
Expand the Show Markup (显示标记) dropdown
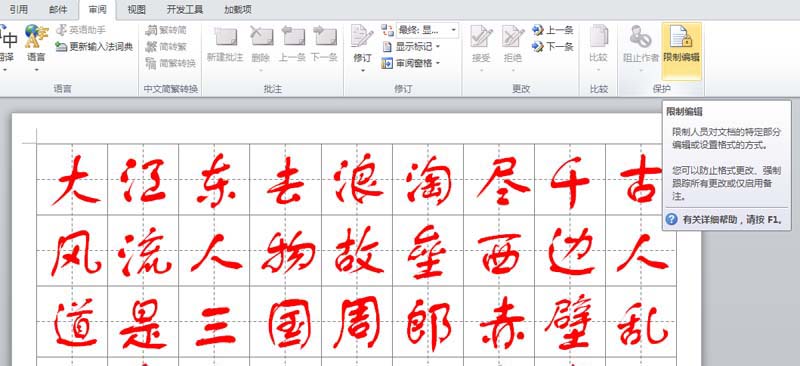[x=411, y=47]
